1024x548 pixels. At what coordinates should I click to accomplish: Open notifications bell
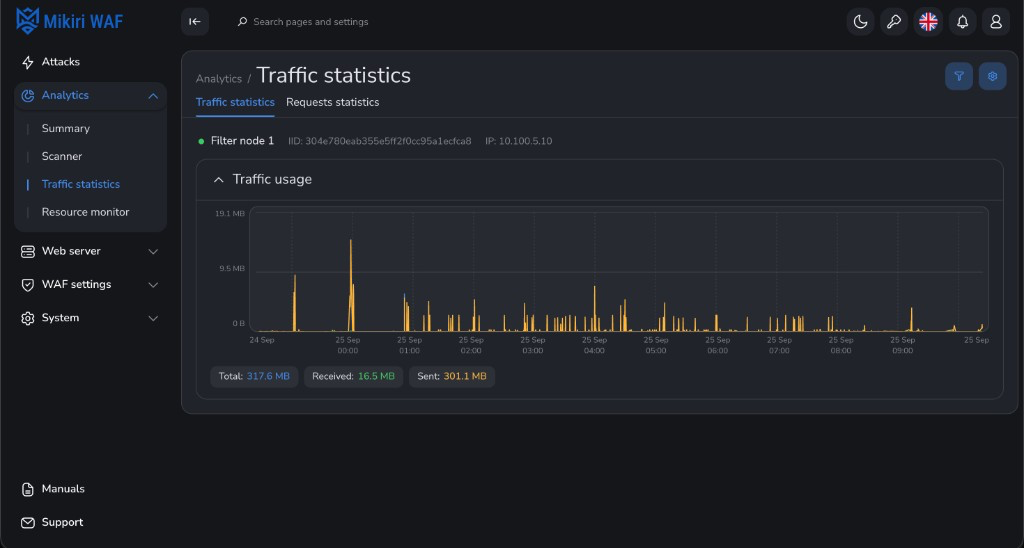[962, 22]
